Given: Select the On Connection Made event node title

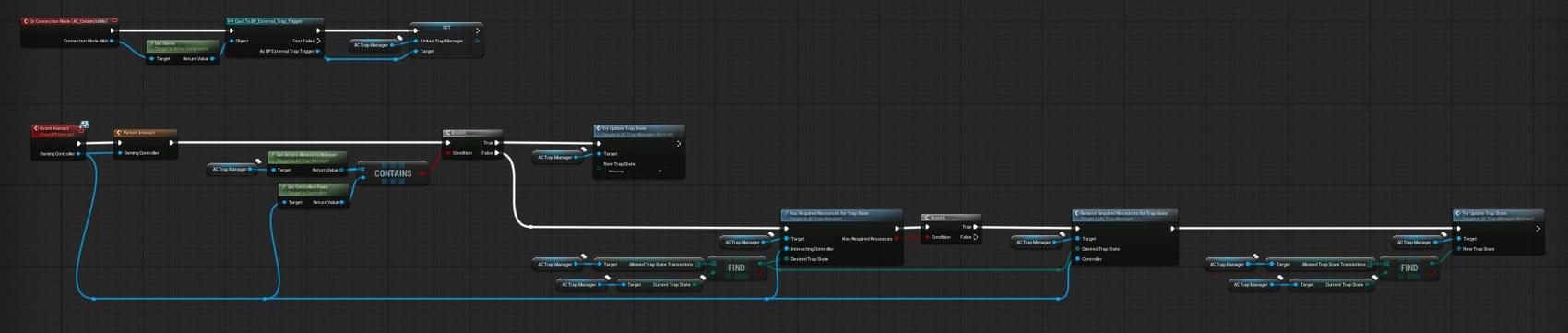Looking at the screenshot, I should click(69, 20).
